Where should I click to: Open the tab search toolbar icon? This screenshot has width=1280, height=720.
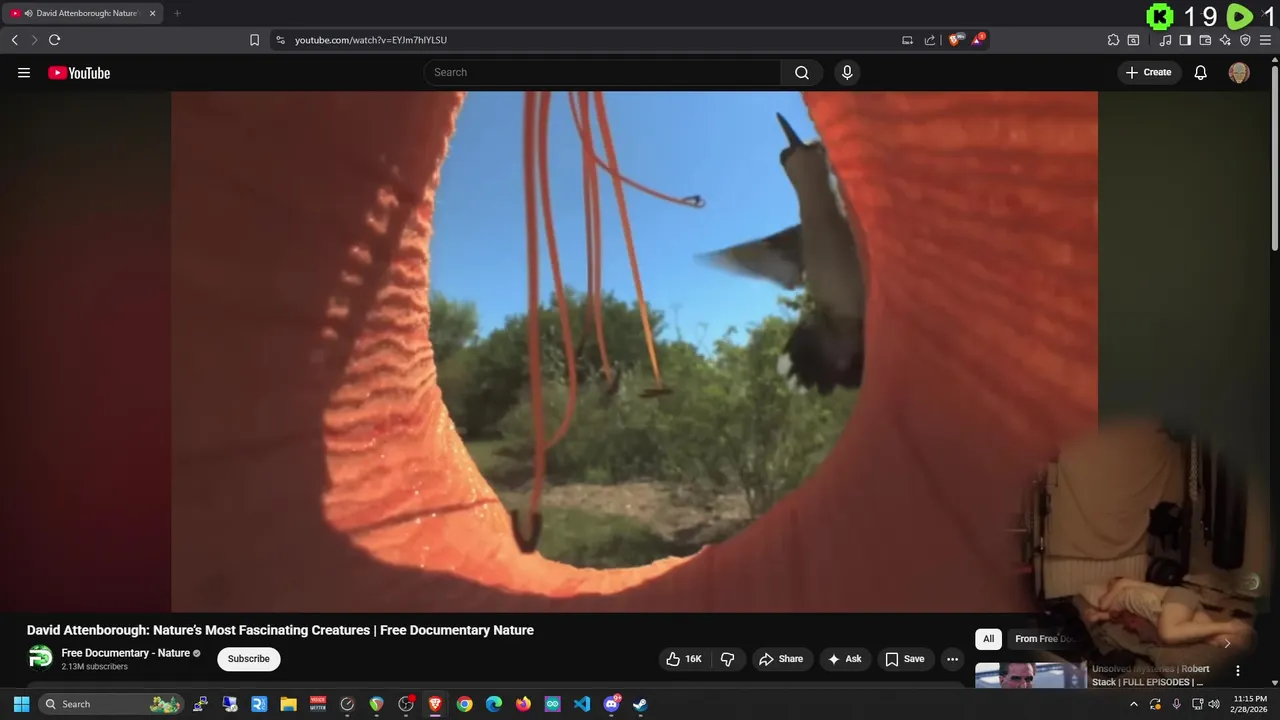coord(1133,40)
